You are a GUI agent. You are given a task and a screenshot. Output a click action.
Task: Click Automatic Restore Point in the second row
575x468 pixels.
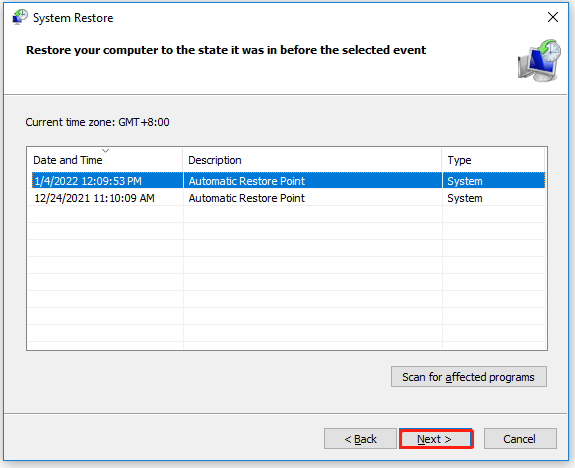click(x=246, y=198)
